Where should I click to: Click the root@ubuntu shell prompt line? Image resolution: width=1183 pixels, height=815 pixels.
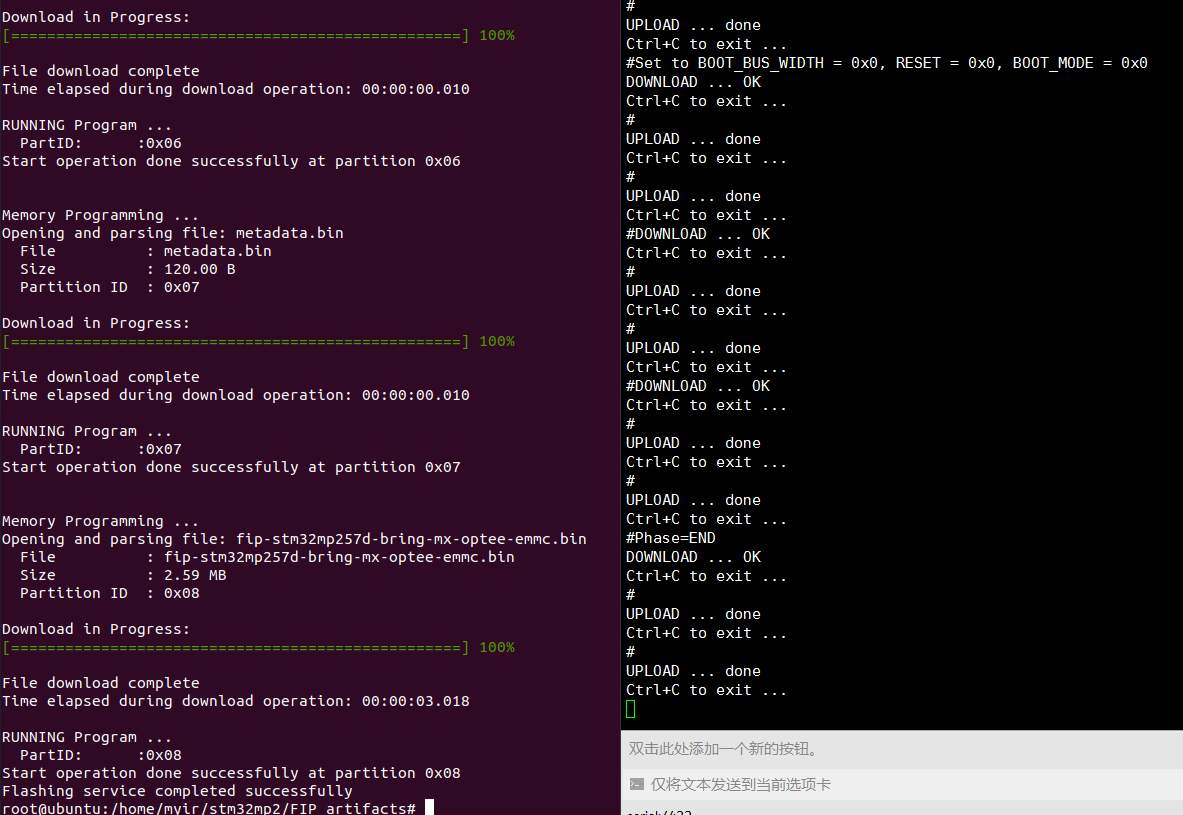pos(208,808)
